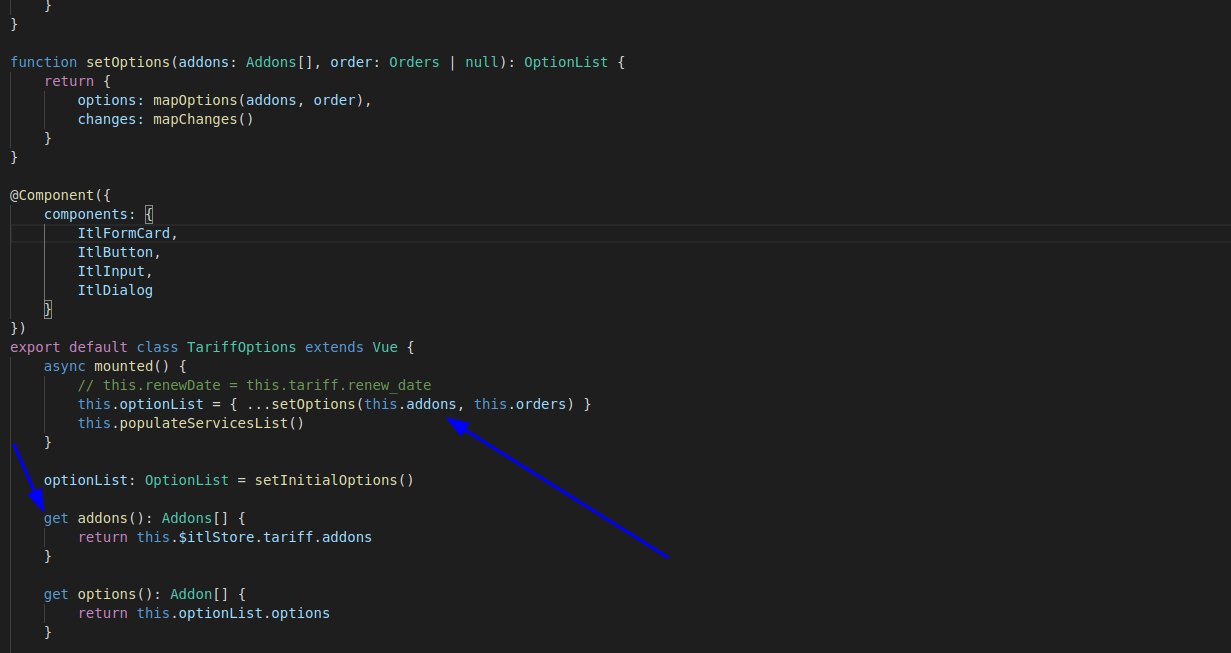Select the 'TariffOptions' class name
Screen dimensions: 1231x653
point(242,347)
